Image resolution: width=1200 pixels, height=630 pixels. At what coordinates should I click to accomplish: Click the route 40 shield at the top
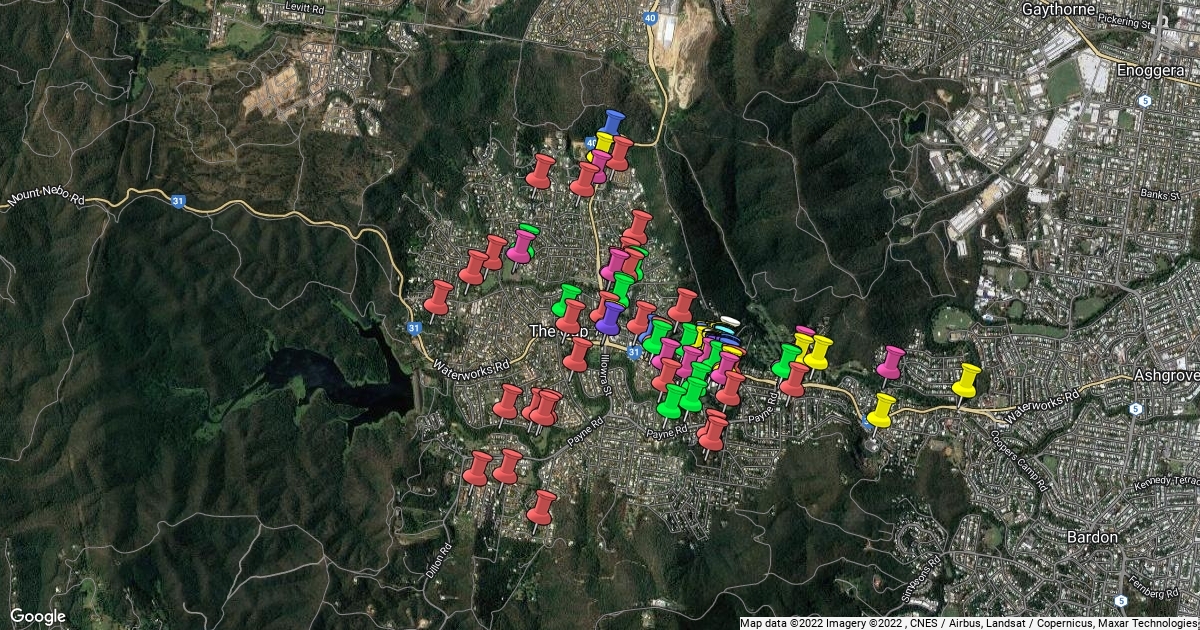(649, 16)
